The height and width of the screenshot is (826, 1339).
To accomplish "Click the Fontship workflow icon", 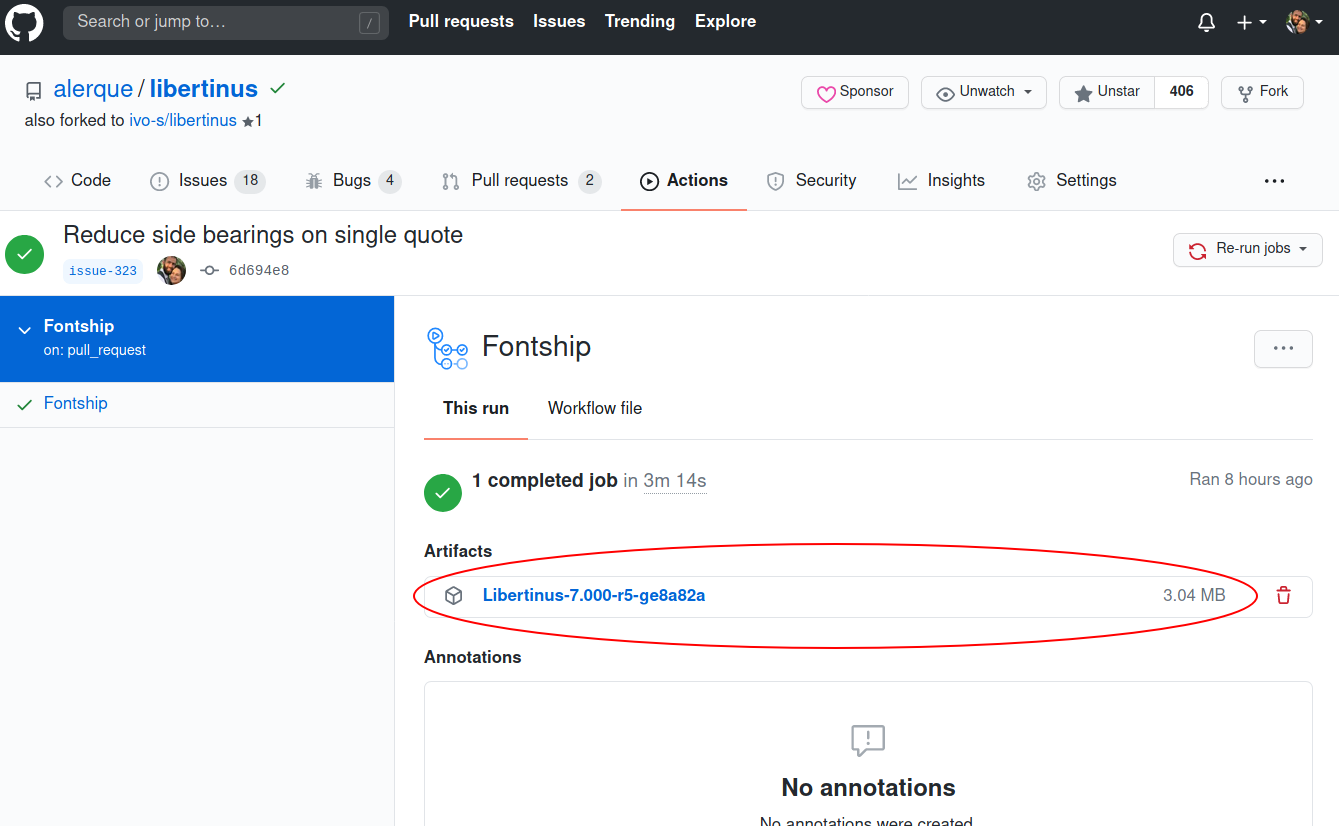I will [x=447, y=348].
